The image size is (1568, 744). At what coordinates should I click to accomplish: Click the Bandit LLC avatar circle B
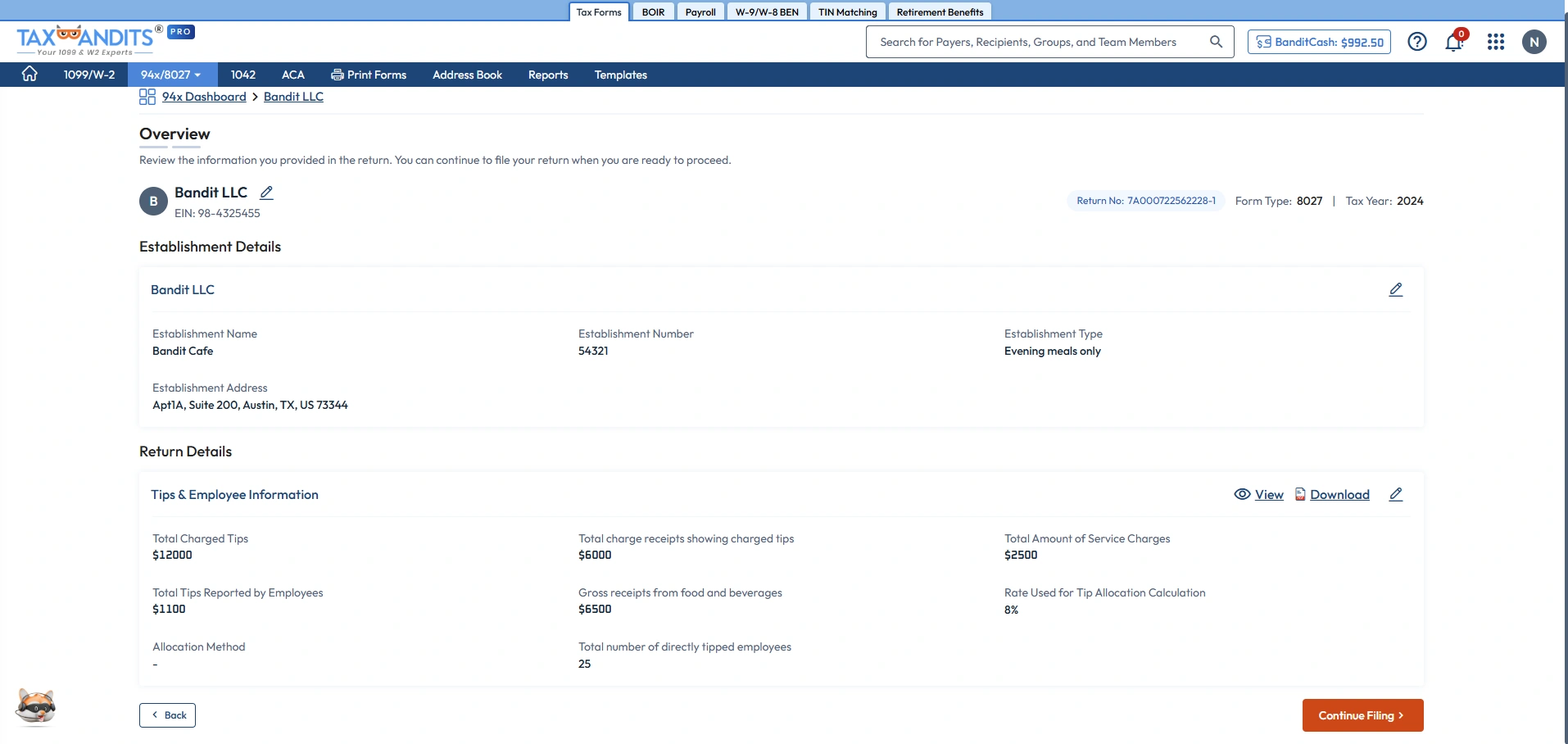tap(153, 201)
